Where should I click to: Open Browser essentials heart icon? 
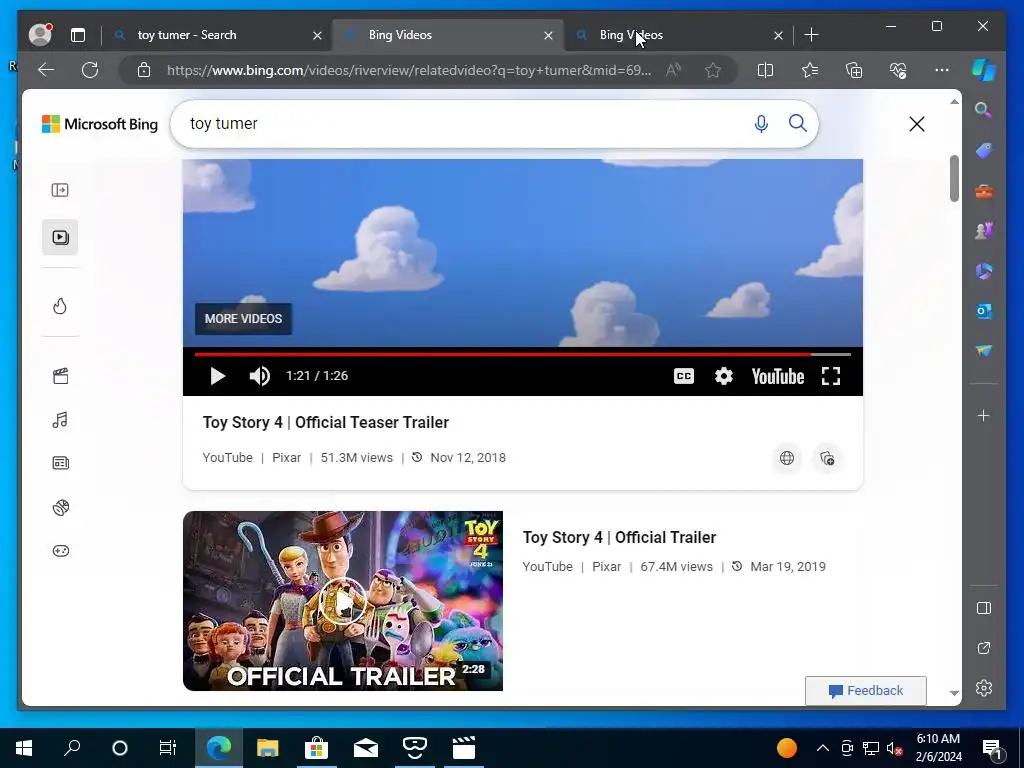[x=898, y=70]
